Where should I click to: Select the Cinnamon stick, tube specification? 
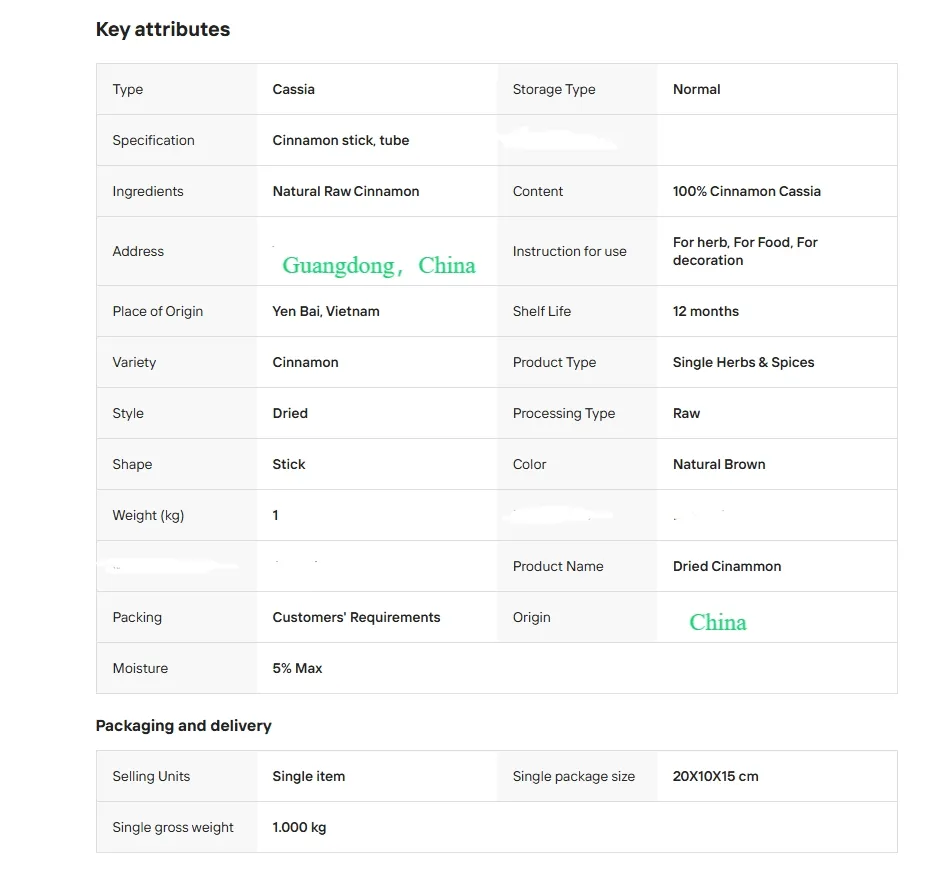click(x=340, y=140)
